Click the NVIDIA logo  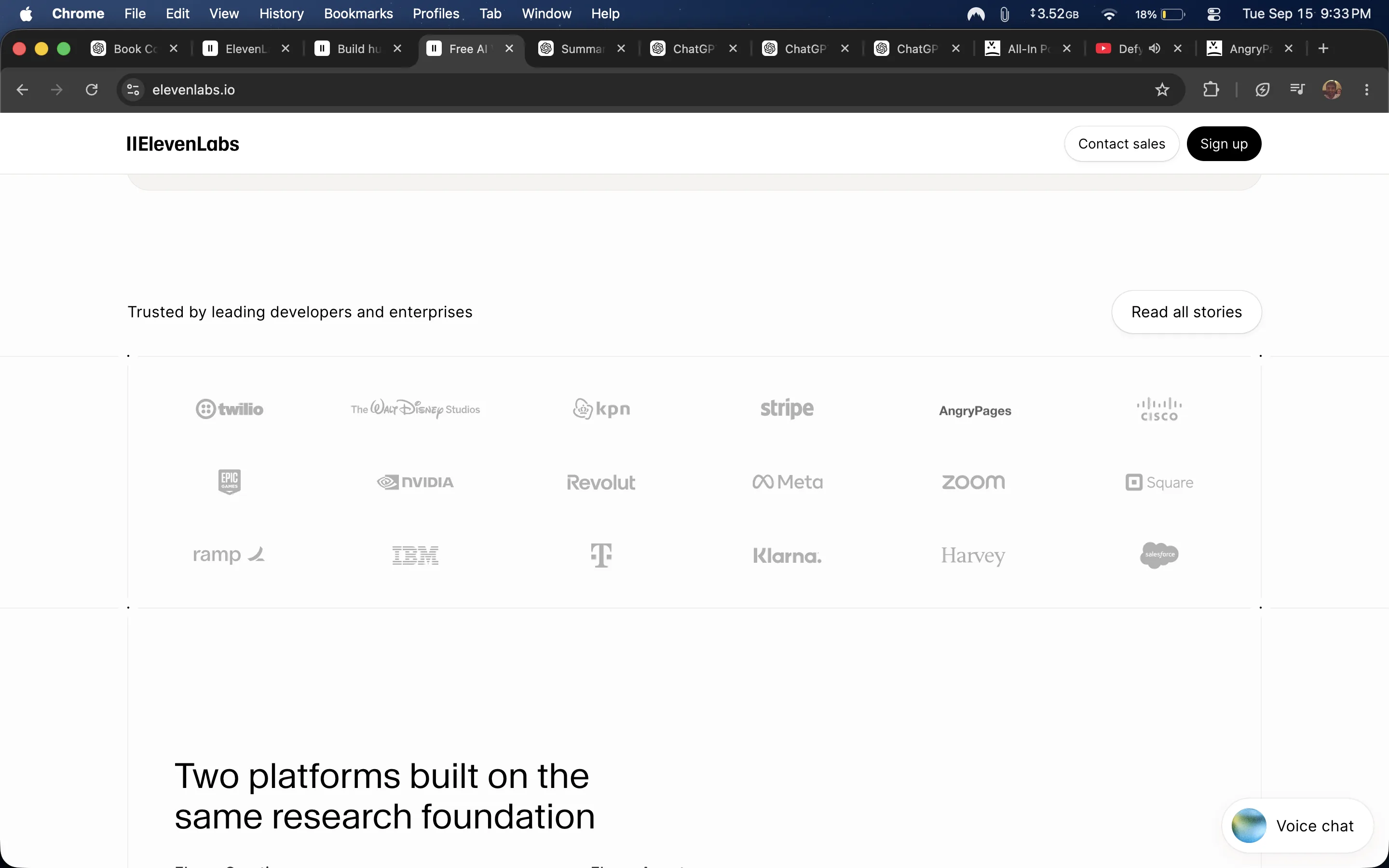416,482
